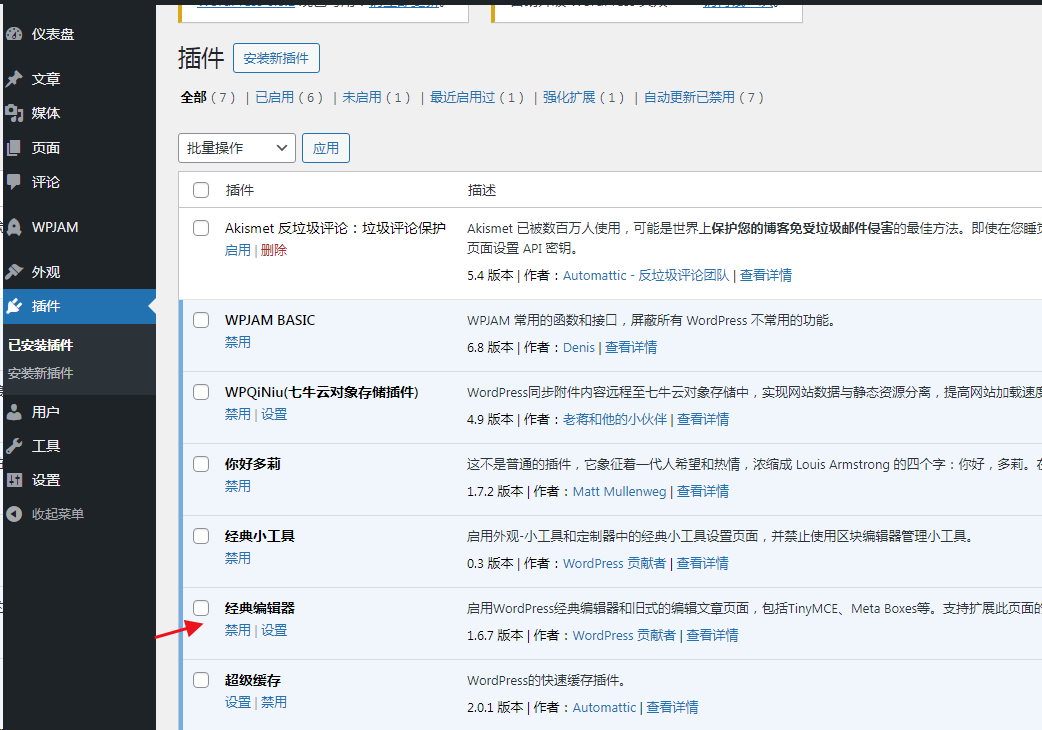This screenshot has height=730, width=1042.
Task: Click 禁用 under 你好多莉
Action: click(238, 486)
